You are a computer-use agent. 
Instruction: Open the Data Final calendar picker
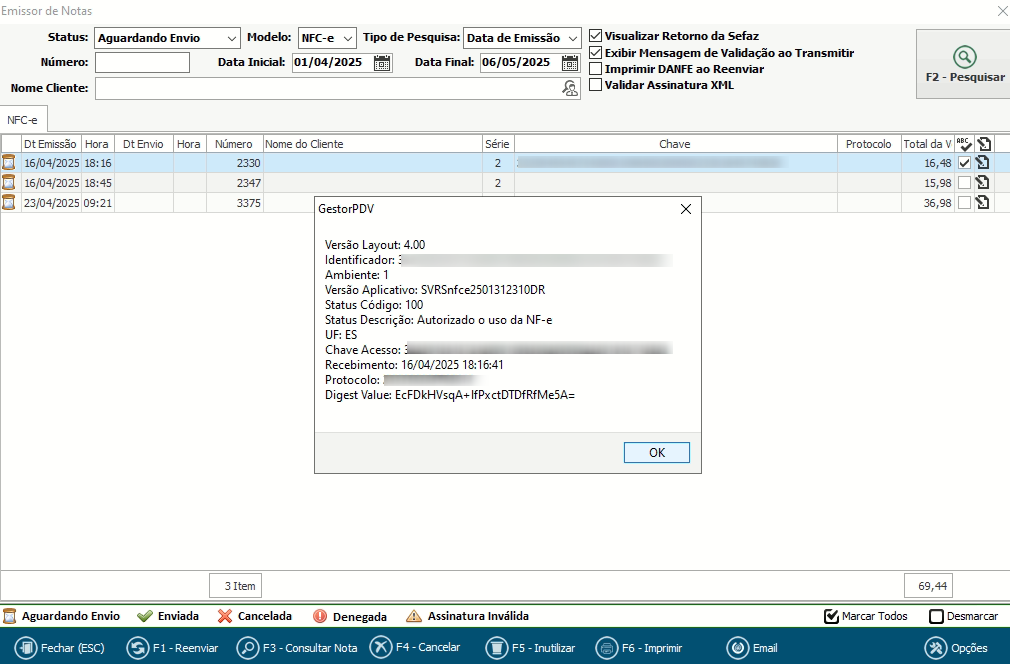pyautogui.click(x=570, y=63)
